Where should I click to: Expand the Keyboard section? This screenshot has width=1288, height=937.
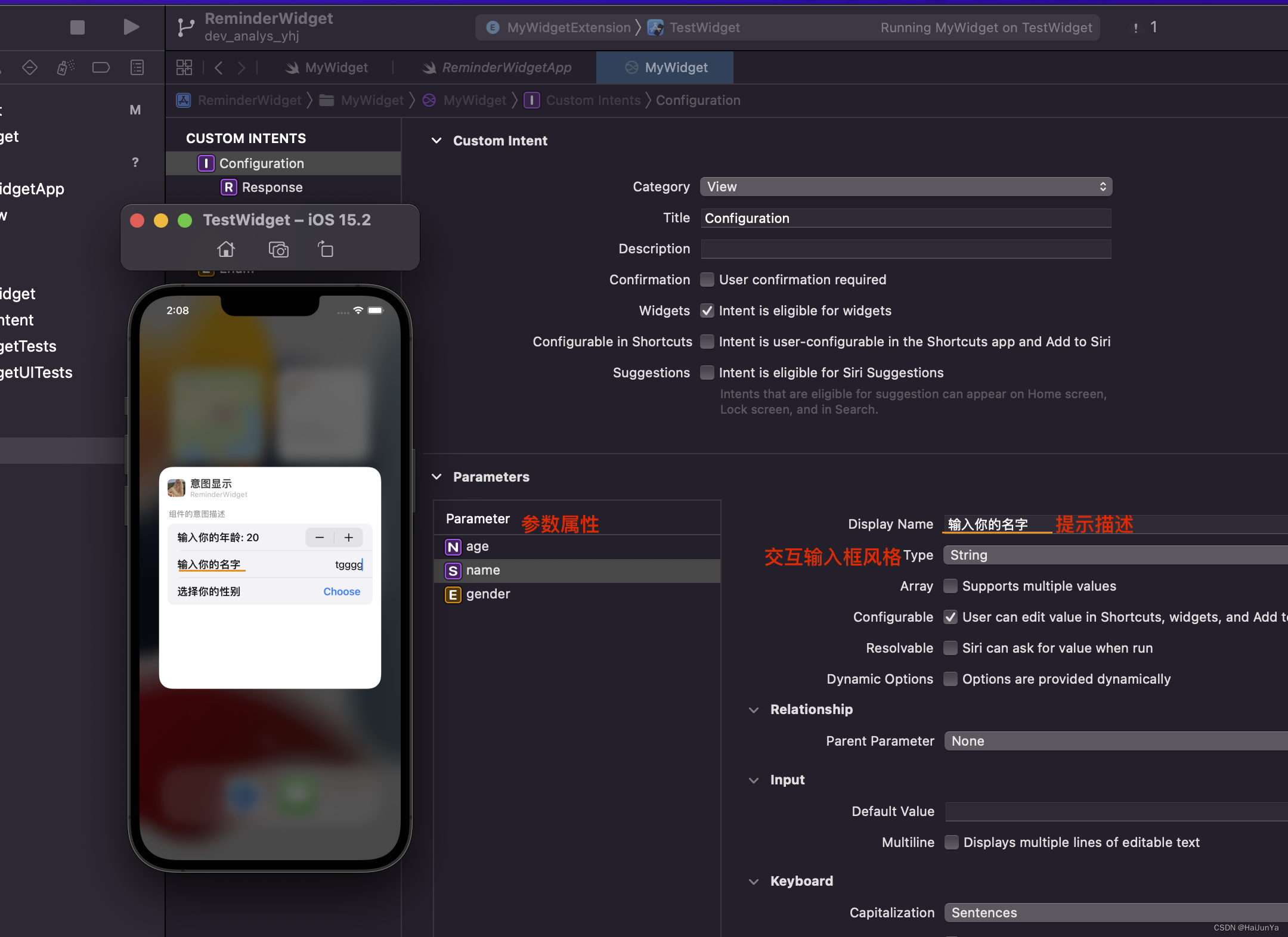[x=757, y=880]
